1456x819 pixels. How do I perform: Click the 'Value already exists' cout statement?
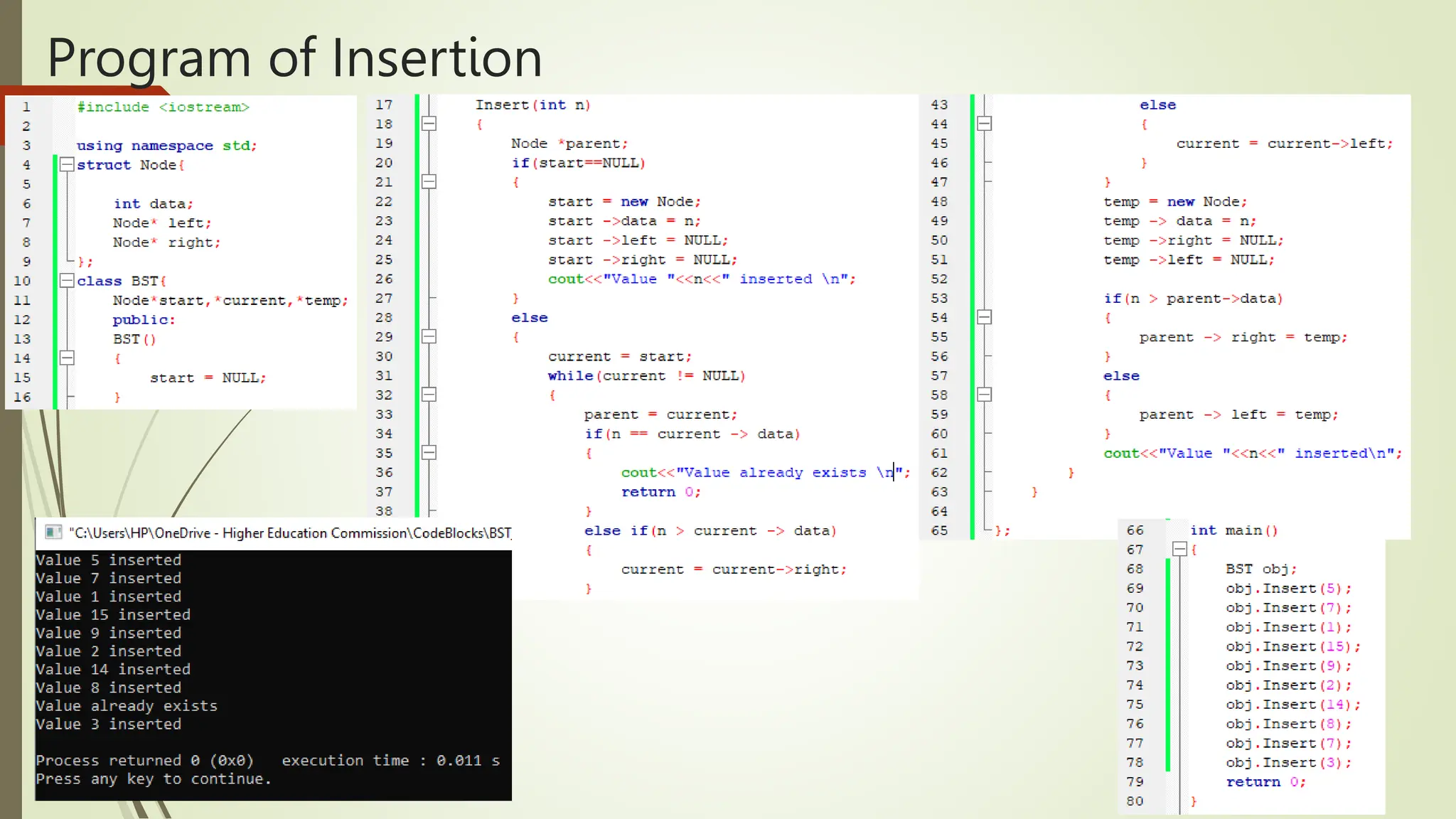766,473
